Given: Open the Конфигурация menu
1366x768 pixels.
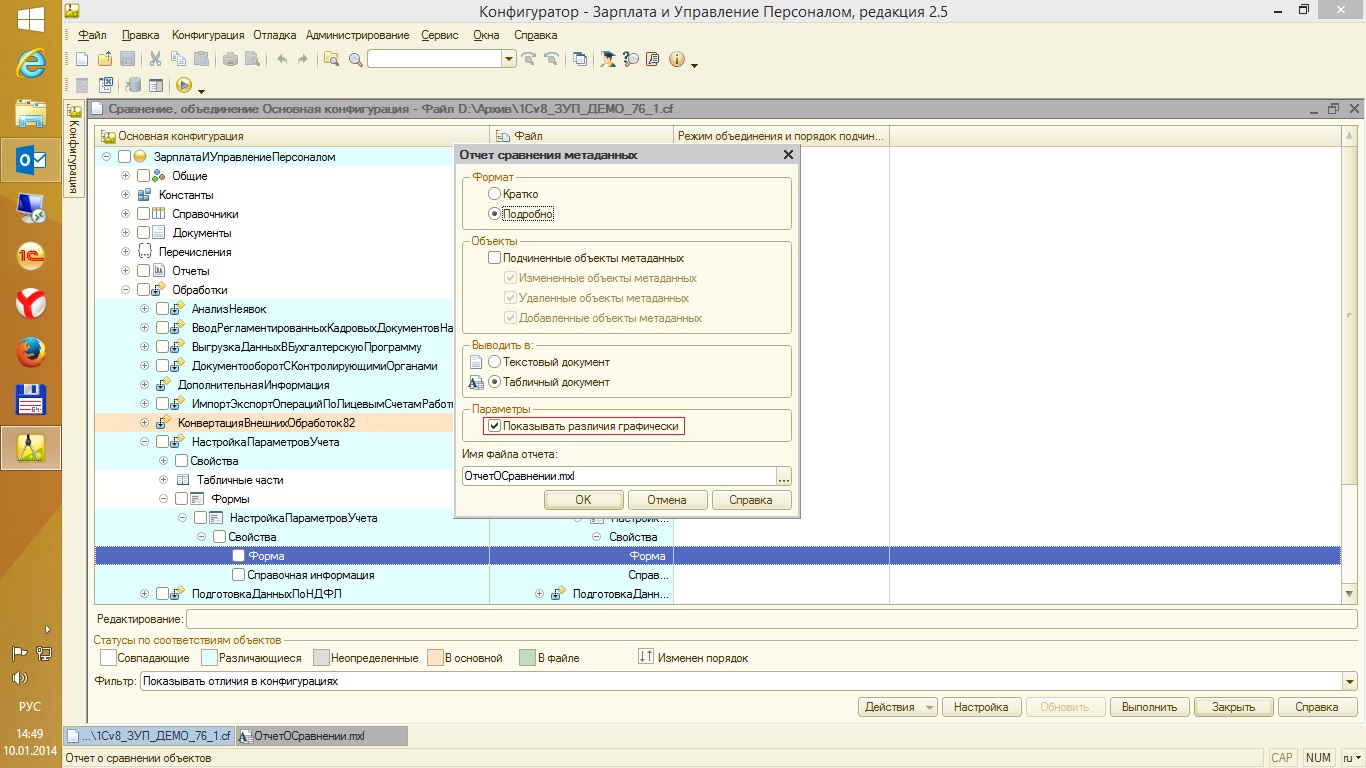Looking at the screenshot, I should 208,35.
